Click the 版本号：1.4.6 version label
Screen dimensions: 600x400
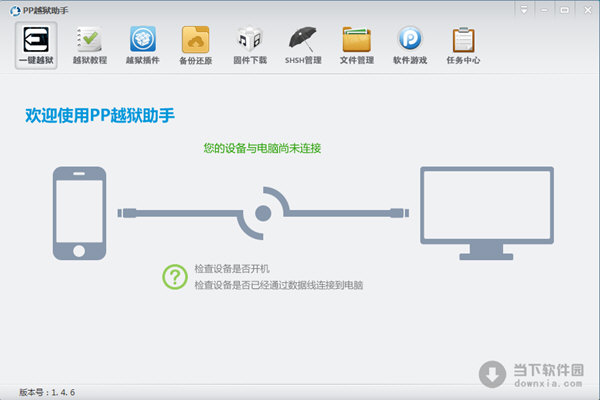click(47, 392)
